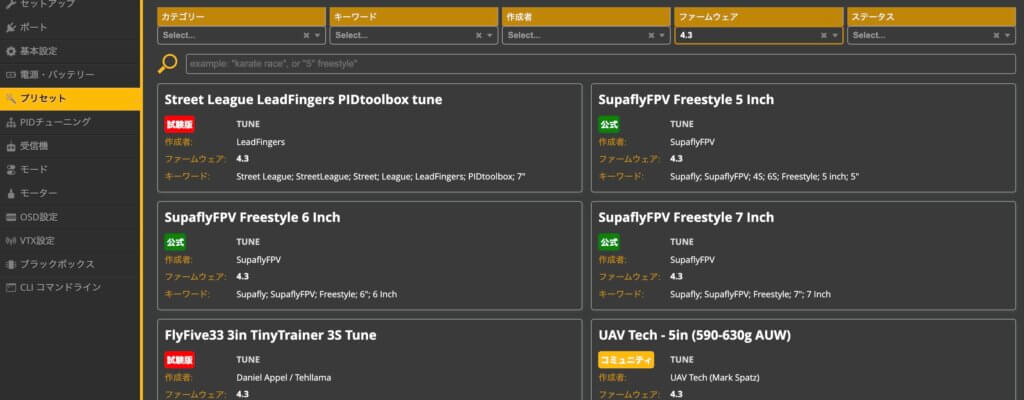Open the カテゴリー Select dropdown

click(241, 35)
